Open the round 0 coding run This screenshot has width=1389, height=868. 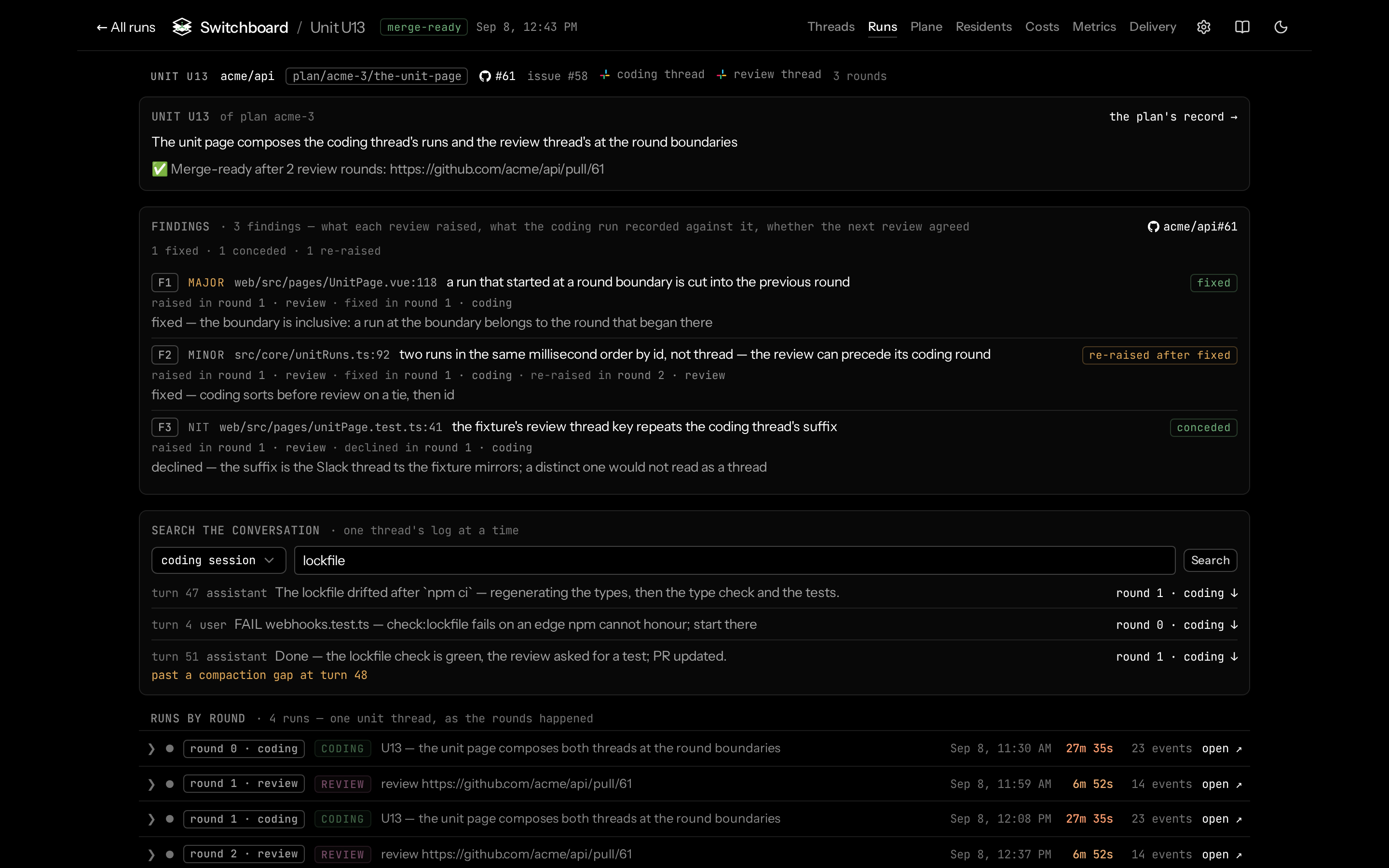(x=1222, y=748)
